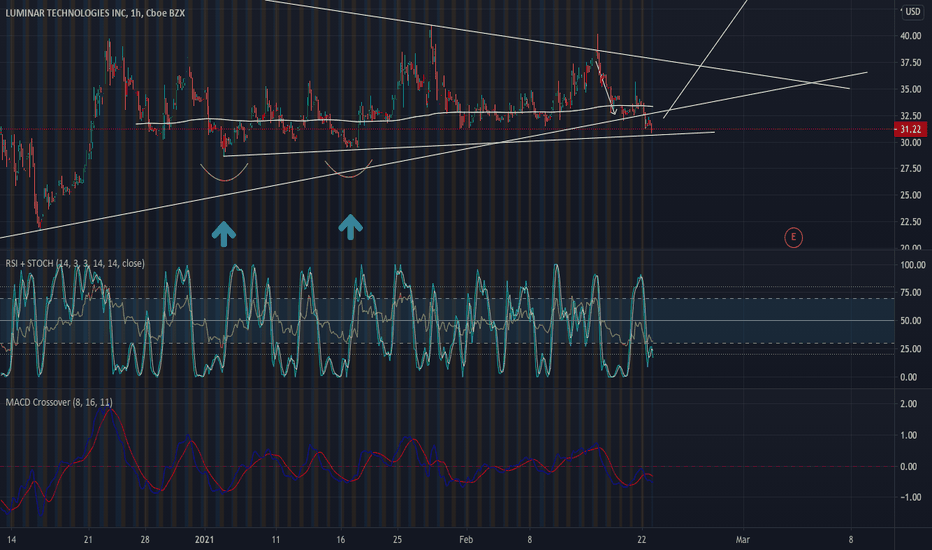Click the 37.50 price axis label
Screen dimensions: 932x550
coord(910,62)
